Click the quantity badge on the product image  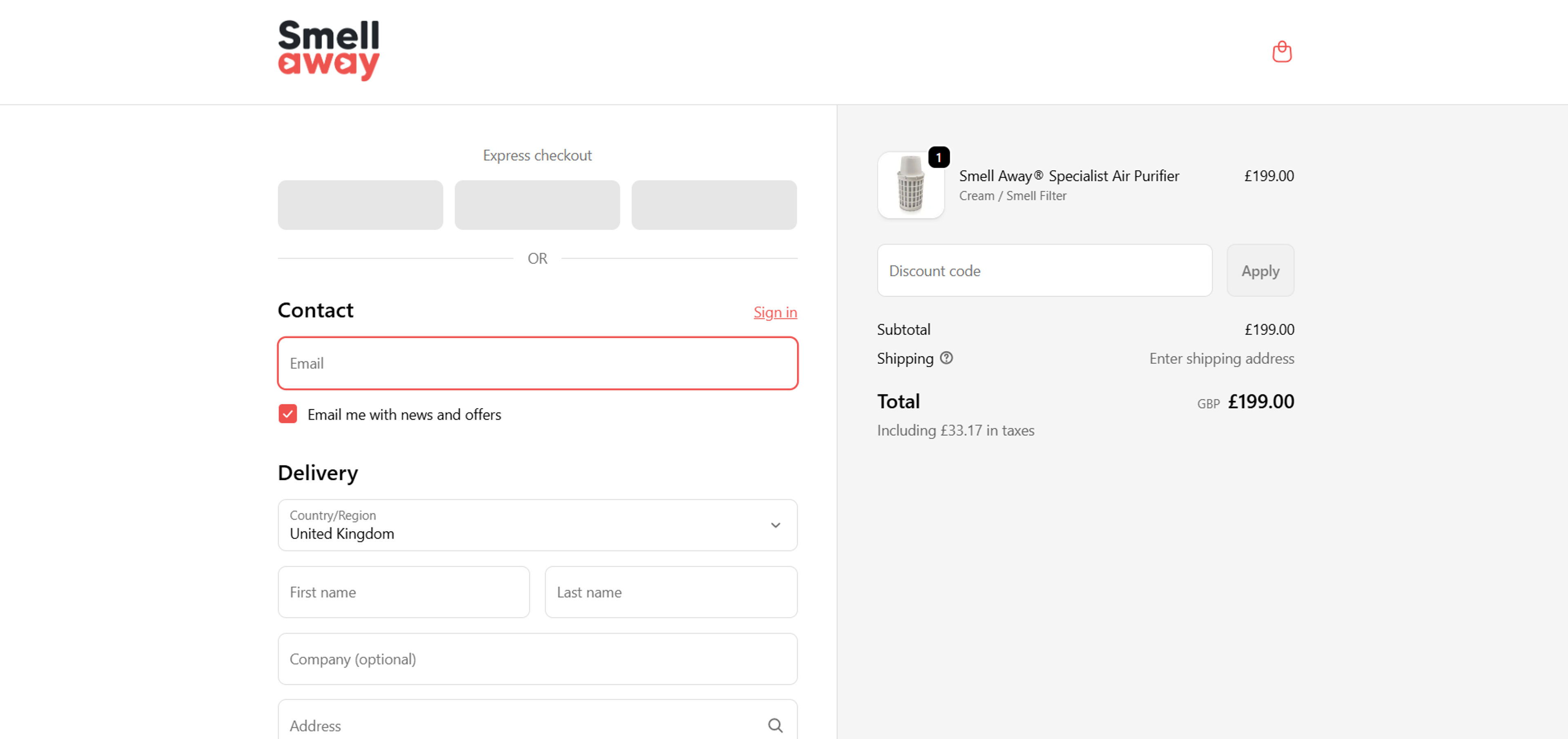(x=938, y=158)
